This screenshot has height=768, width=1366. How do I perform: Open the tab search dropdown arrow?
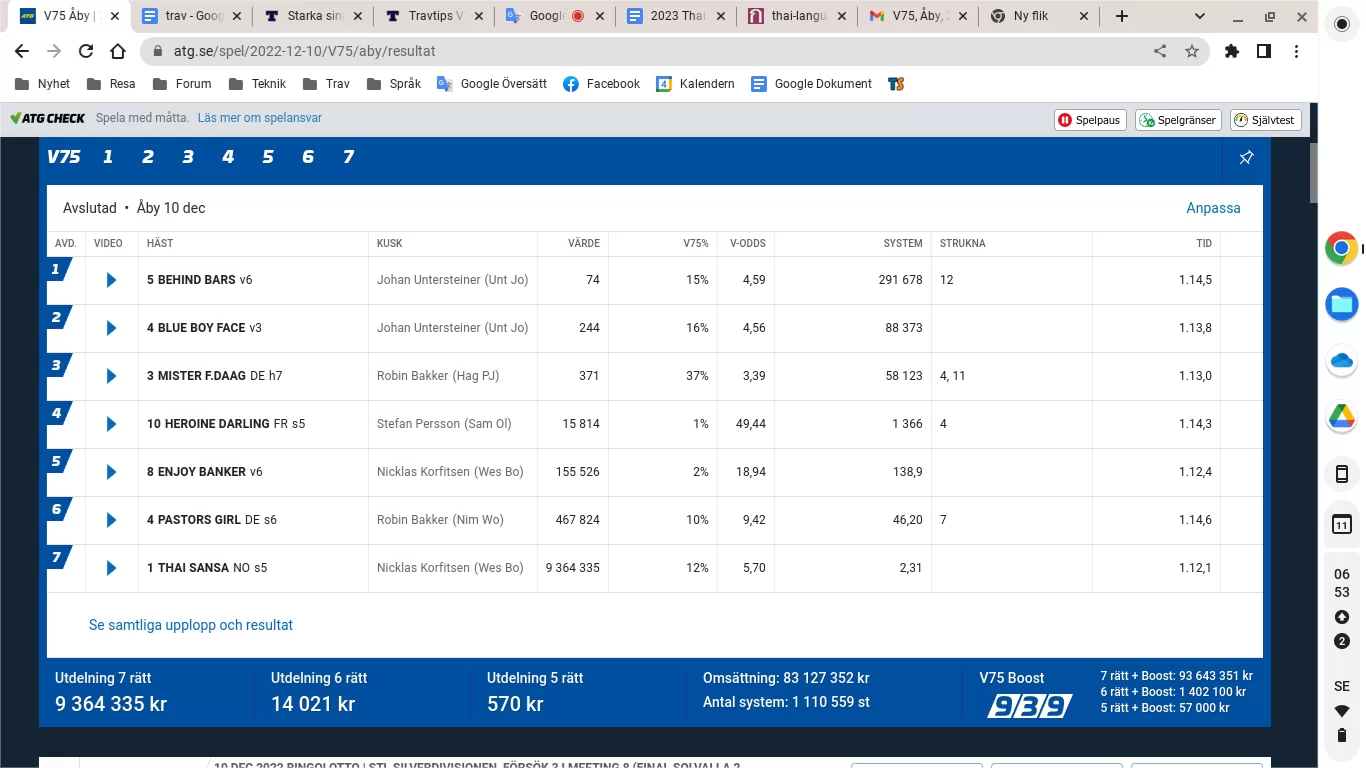(1200, 16)
